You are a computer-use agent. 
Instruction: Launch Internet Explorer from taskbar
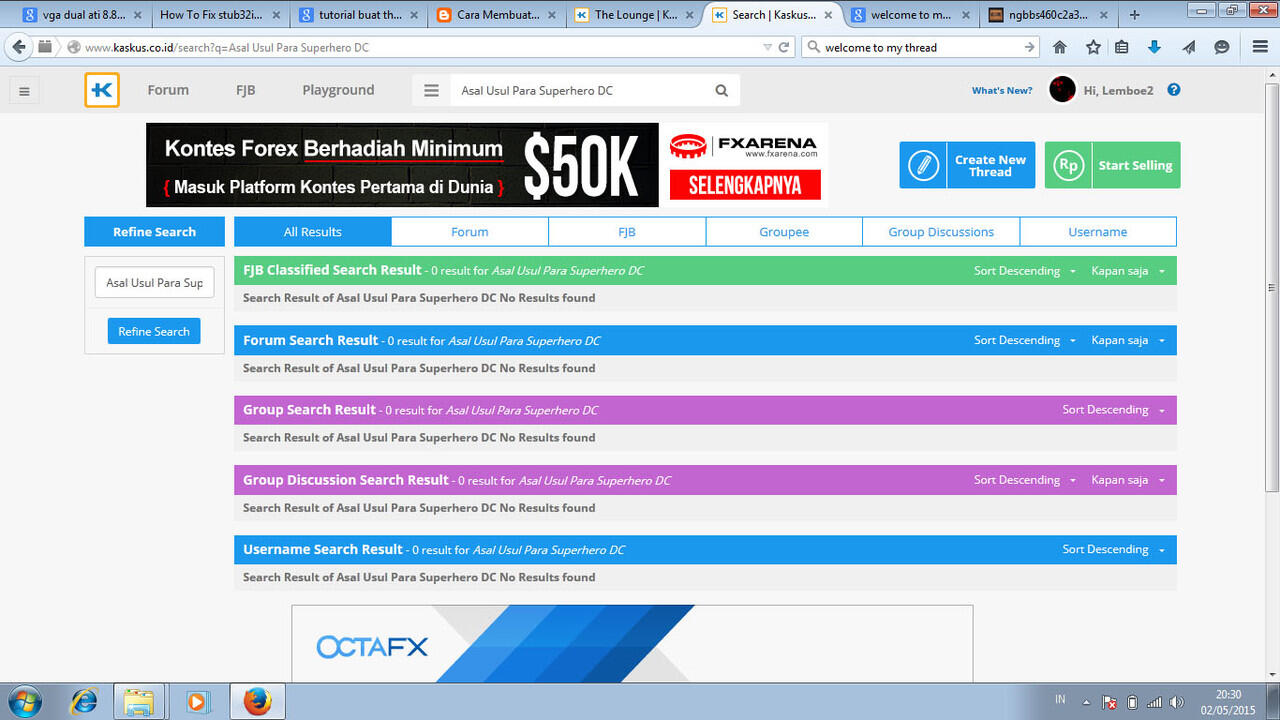click(84, 702)
